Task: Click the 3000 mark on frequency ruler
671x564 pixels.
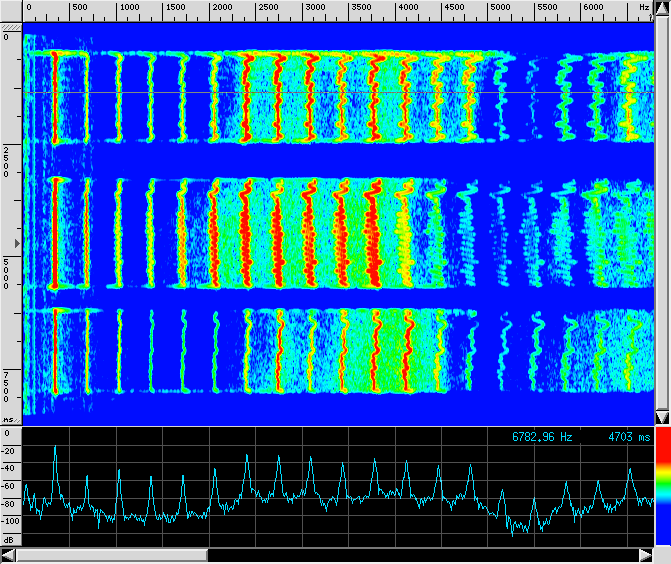Action: click(314, 7)
